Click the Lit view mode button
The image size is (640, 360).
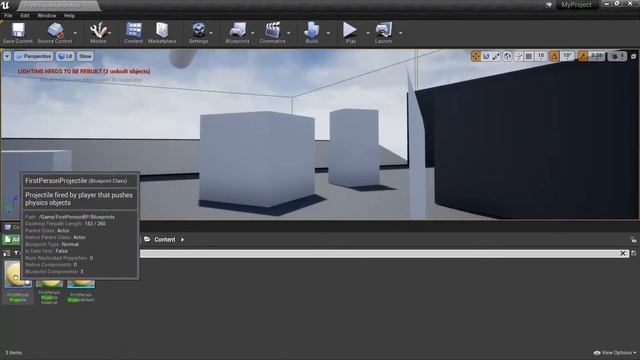click(65, 56)
